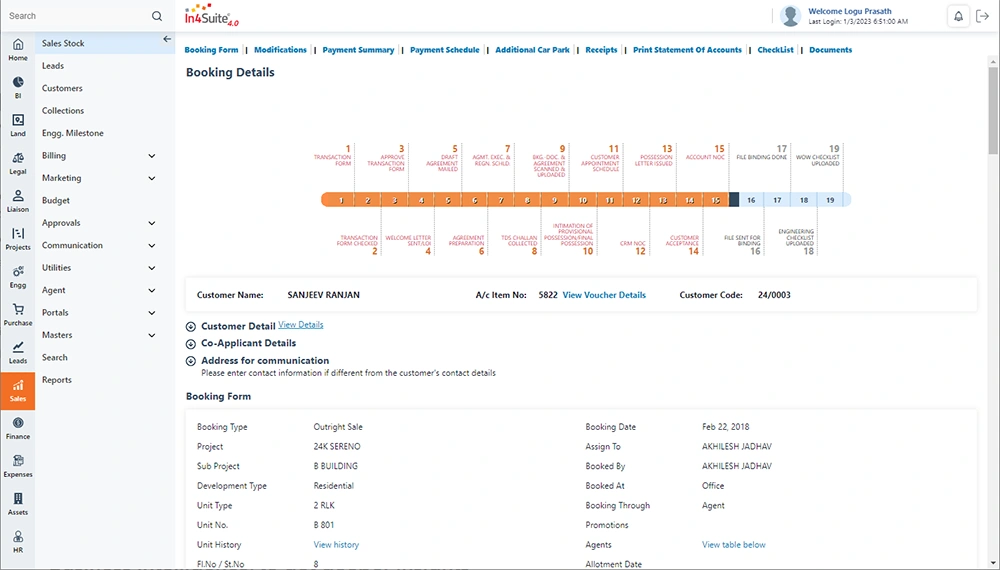Open the View history link
The height and width of the screenshot is (570, 1000).
(x=336, y=545)
